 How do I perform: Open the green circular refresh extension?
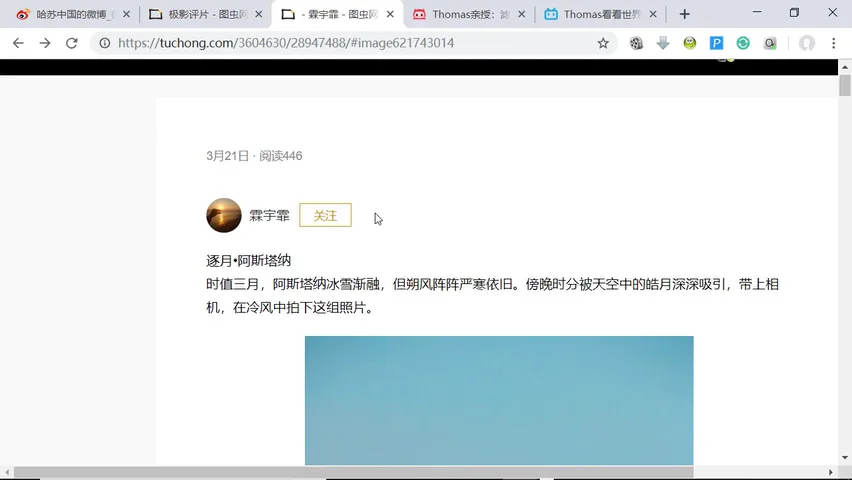tap(743, 43)
